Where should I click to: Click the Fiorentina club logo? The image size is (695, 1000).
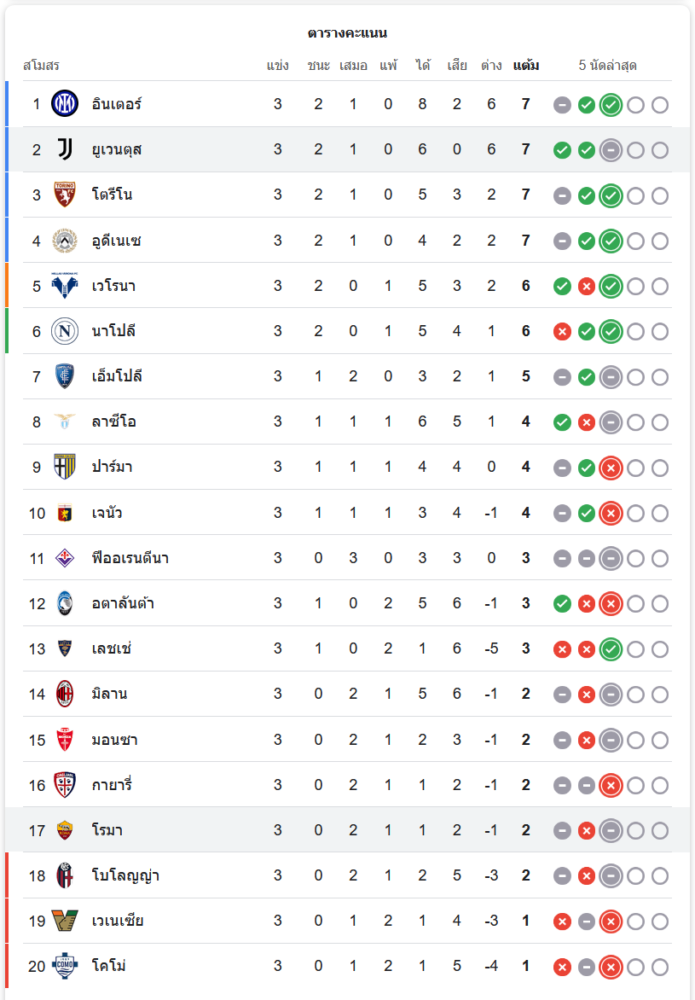[65, 558]
